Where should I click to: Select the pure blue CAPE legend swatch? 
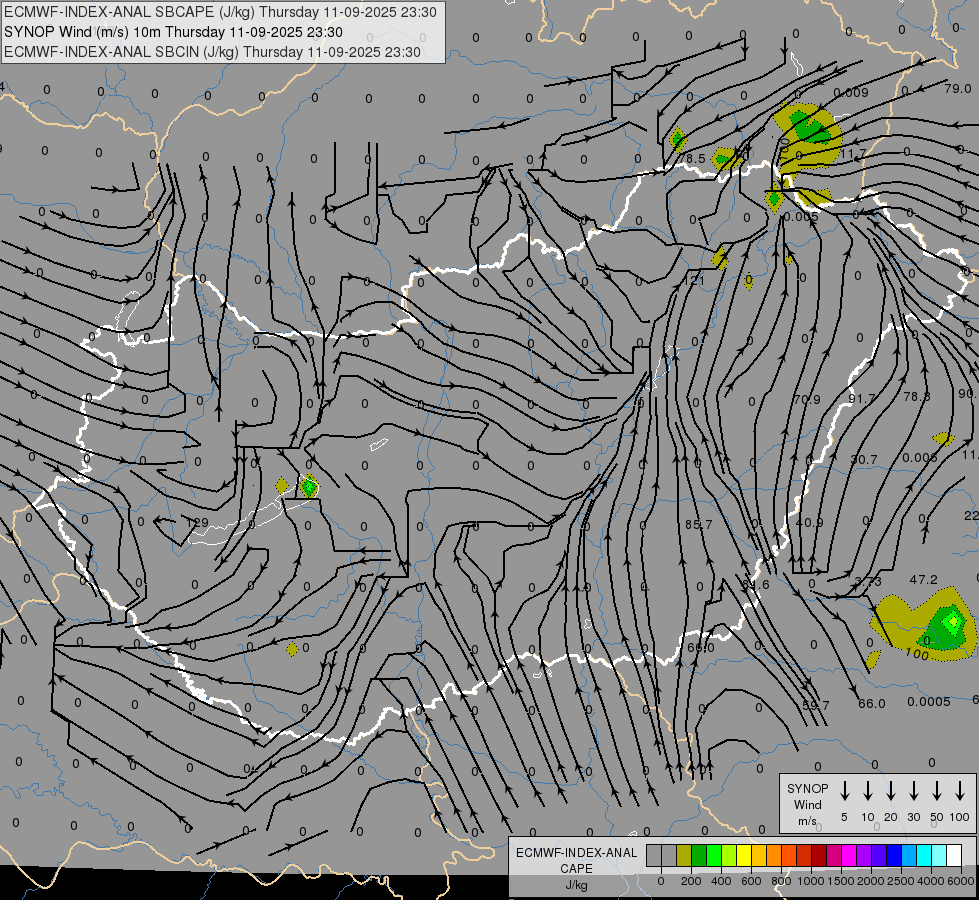[894, 855]
